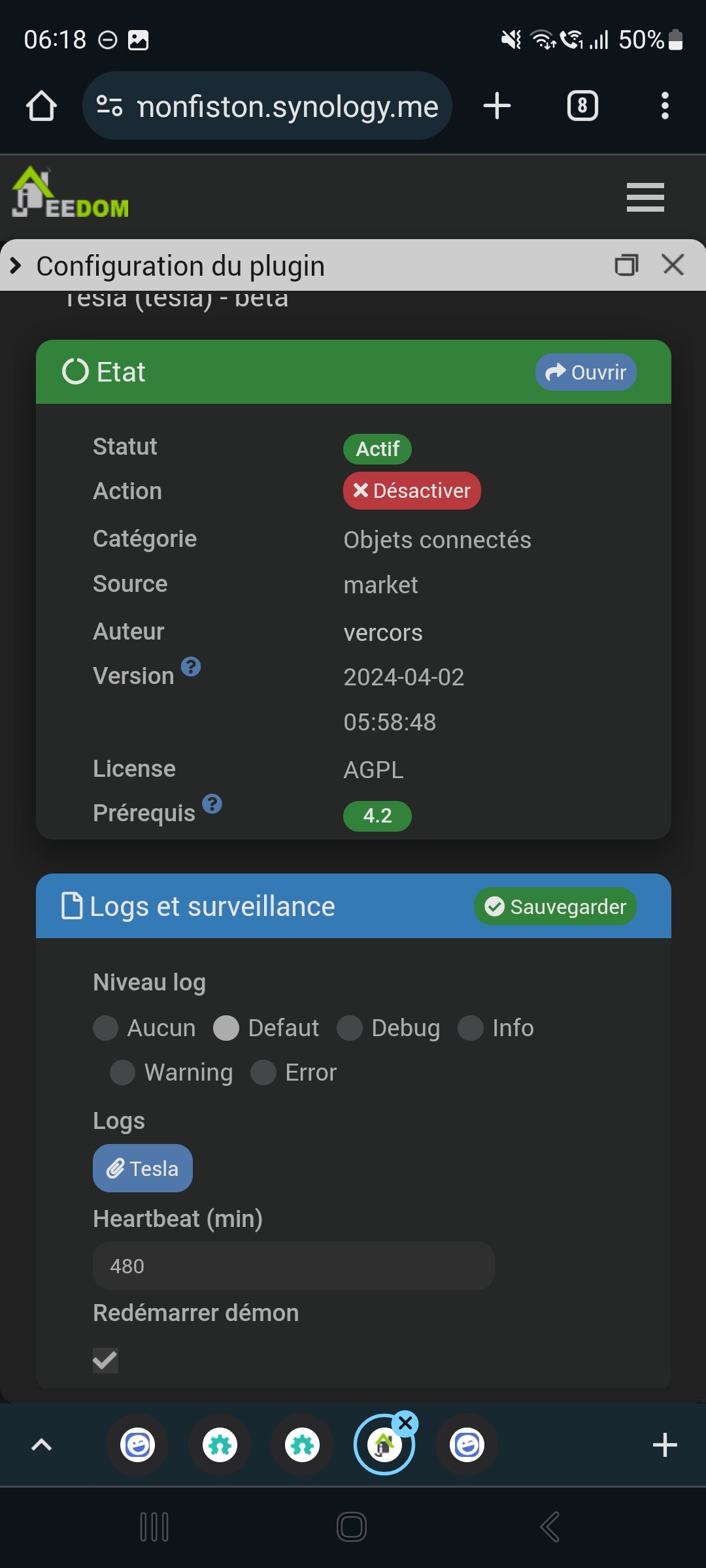706x1568 pixels.
Task: Collapse the Configuration du plugin chevron
Action: (x=16, y=266)
